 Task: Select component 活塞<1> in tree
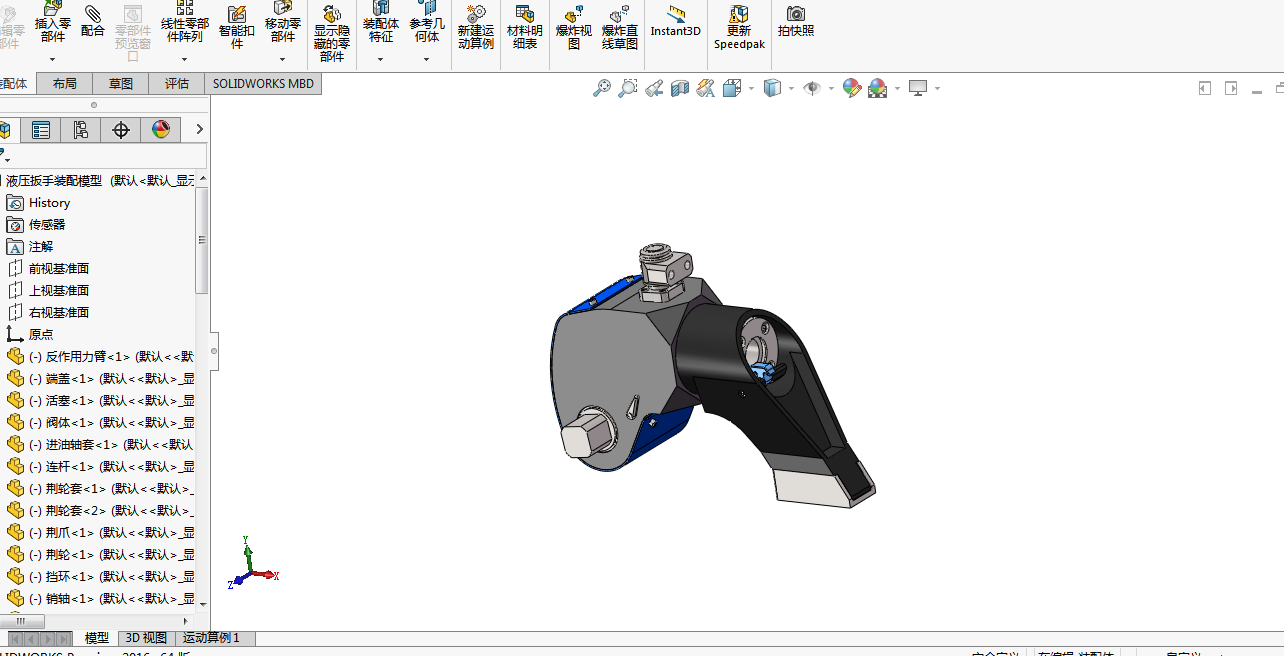100,400
